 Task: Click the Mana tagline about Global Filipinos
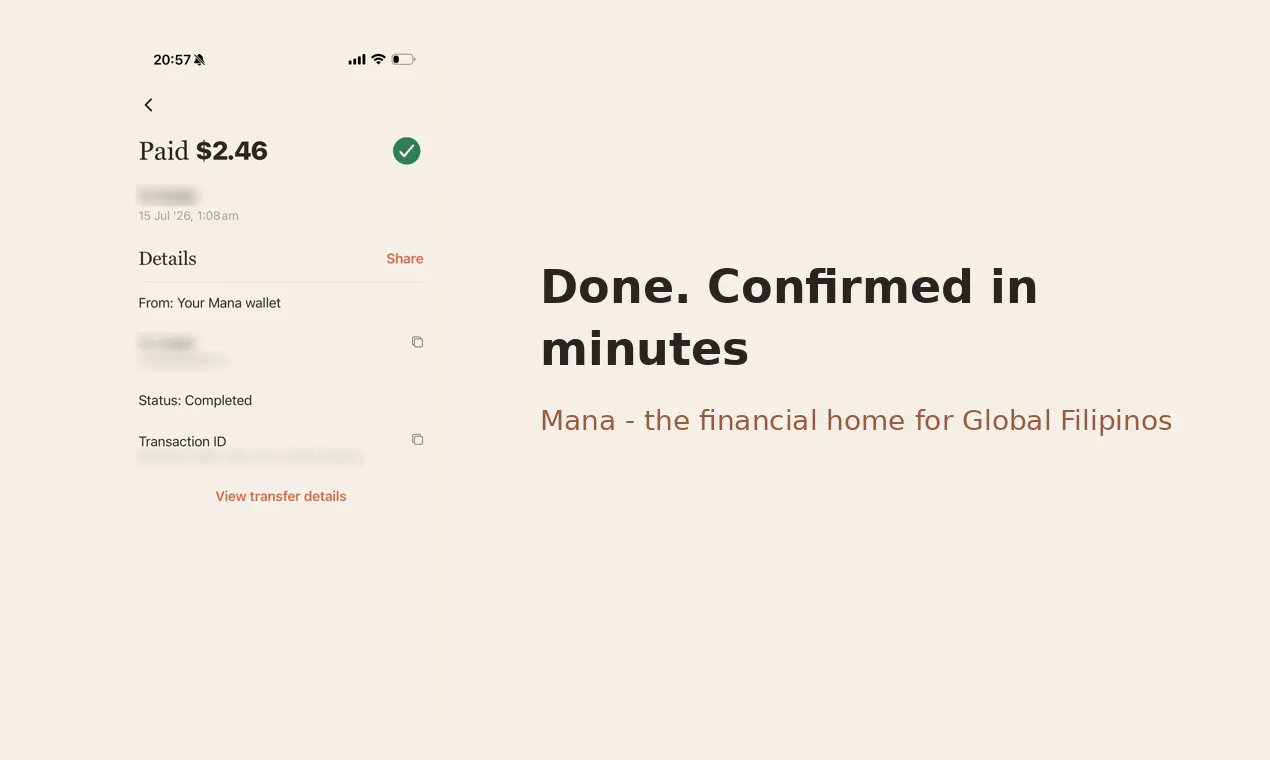coord(856,420)
